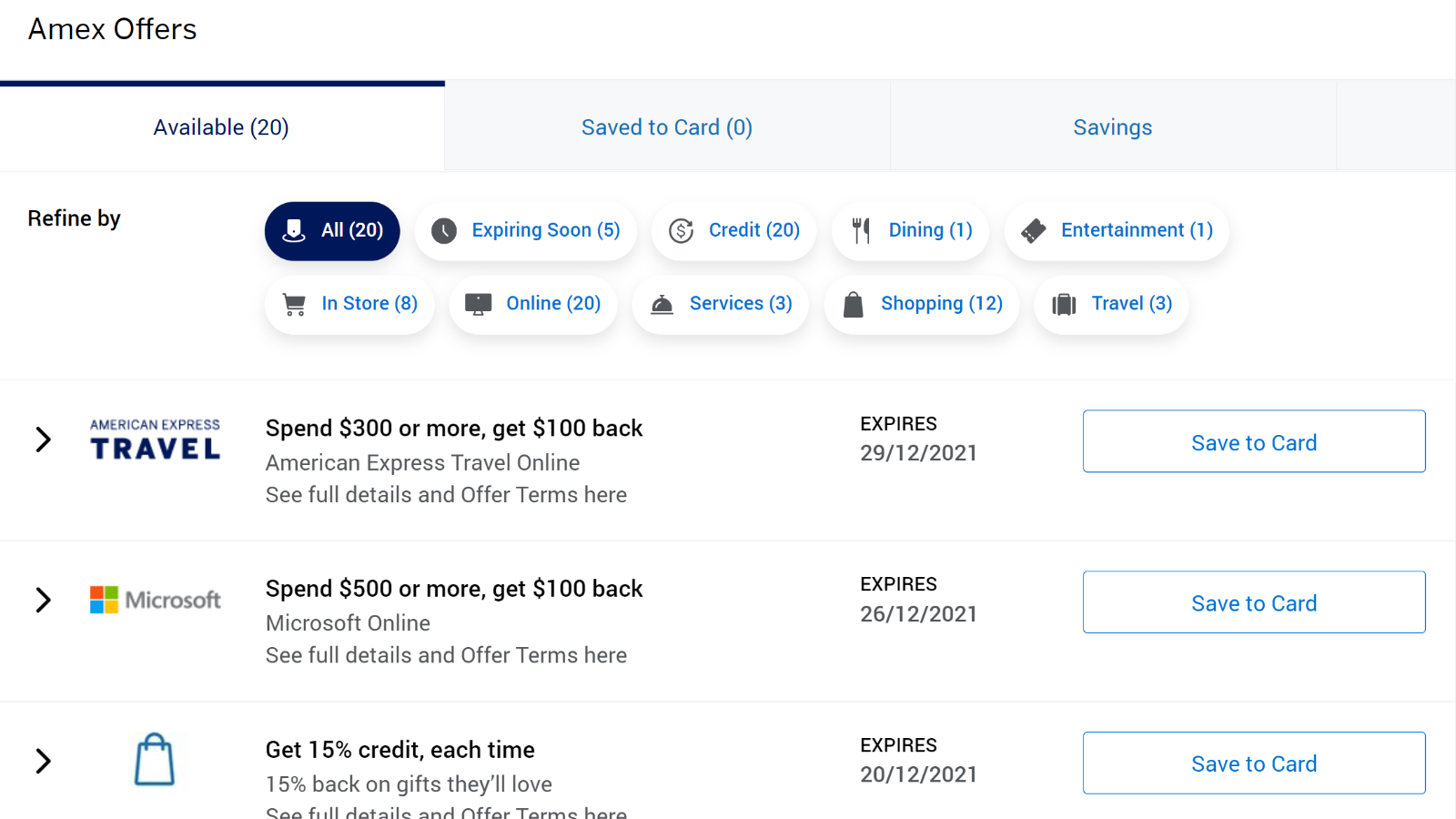Filter offers by Services (3)

click(x=721, y=305)
